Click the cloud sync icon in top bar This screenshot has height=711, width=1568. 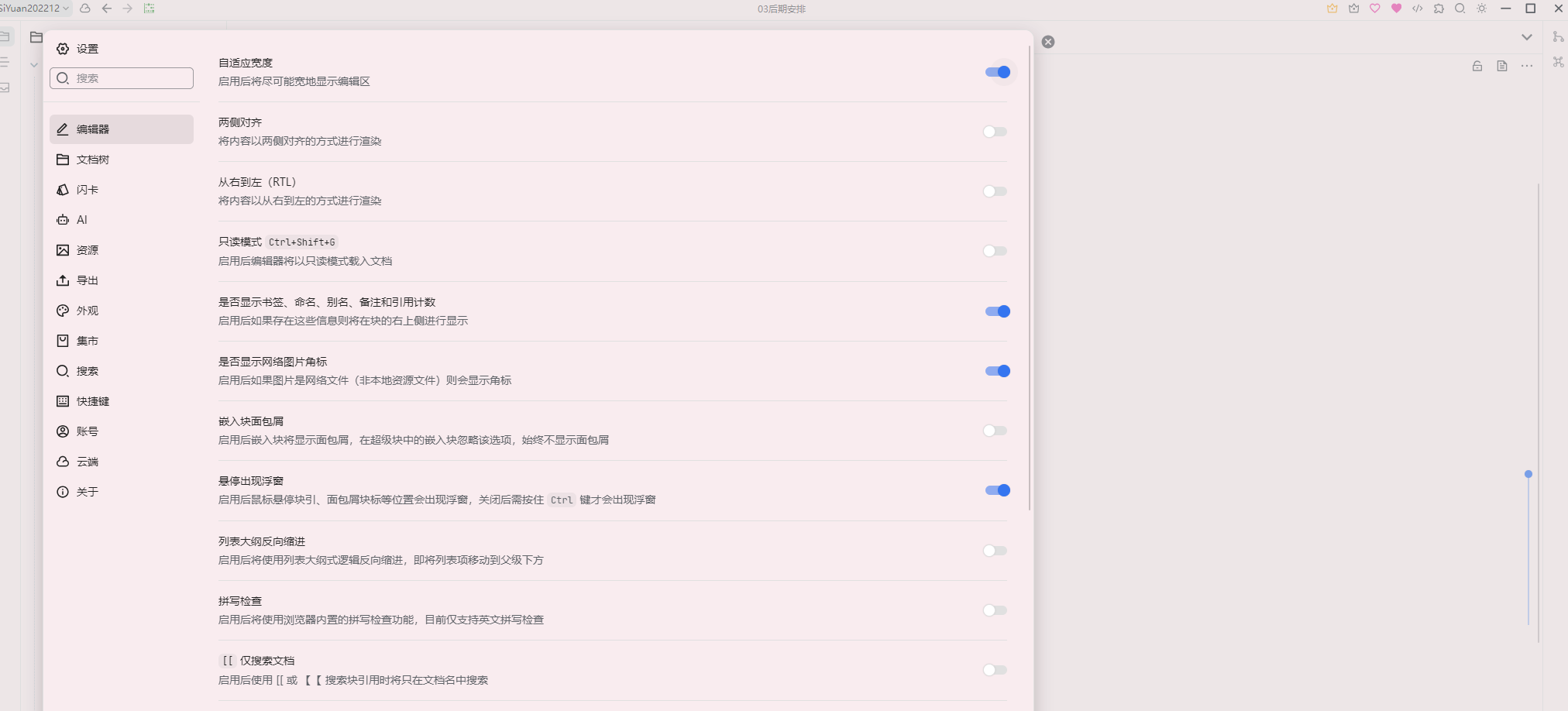85,9
